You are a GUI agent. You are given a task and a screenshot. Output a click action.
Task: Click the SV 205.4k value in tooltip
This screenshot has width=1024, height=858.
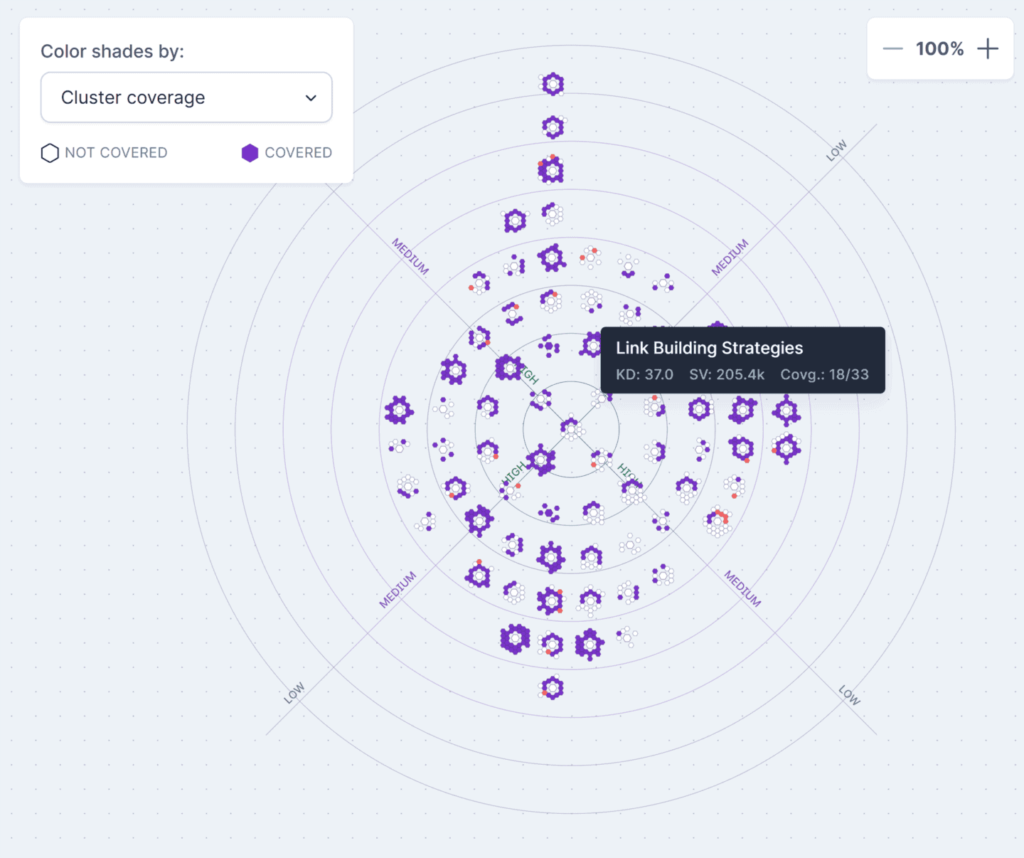(x=727, y=374)
